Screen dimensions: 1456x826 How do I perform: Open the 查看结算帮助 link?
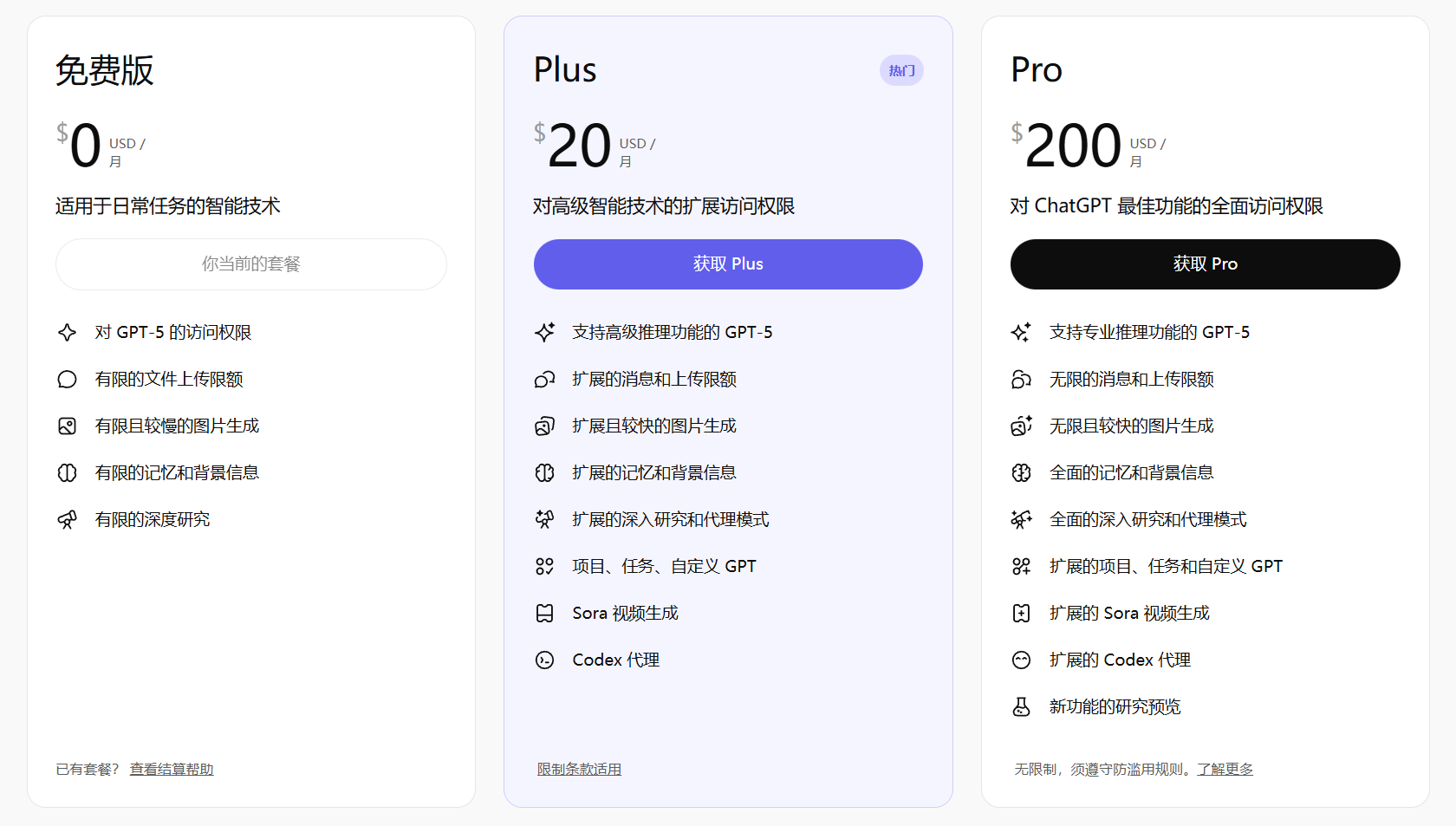click(x=172, y=769)
